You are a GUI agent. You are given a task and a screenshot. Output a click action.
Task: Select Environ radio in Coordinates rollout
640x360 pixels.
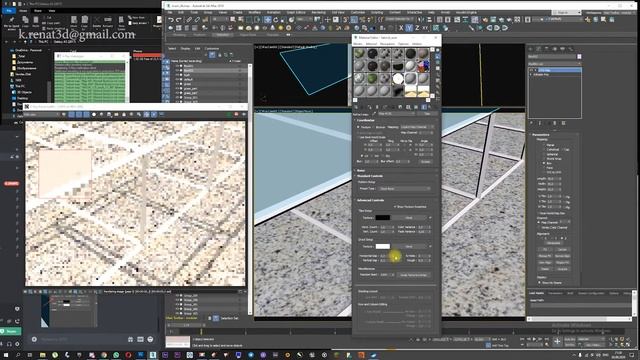(373, 127)
